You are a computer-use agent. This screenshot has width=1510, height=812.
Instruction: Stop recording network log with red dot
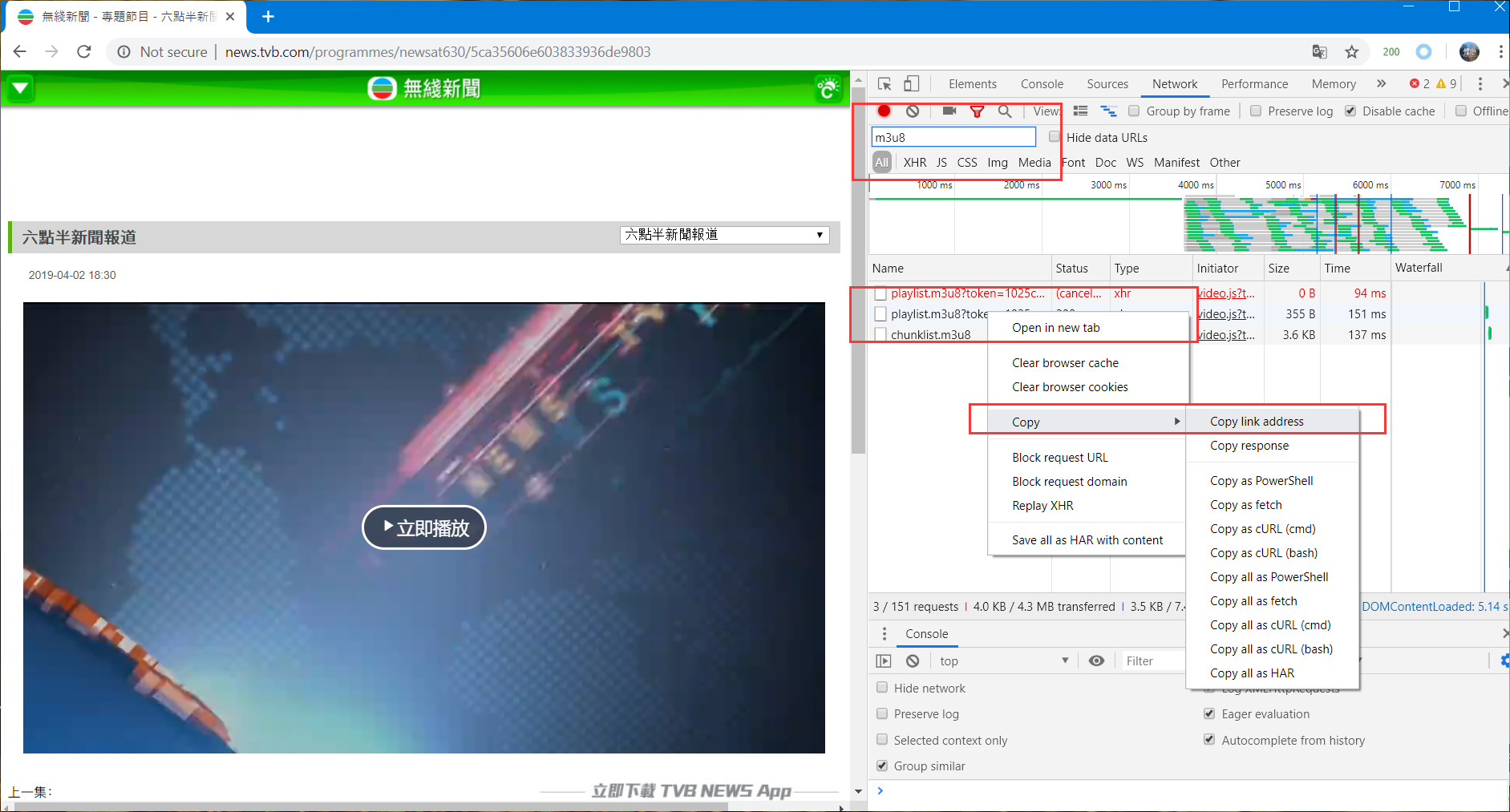click(x=884, y=111)
